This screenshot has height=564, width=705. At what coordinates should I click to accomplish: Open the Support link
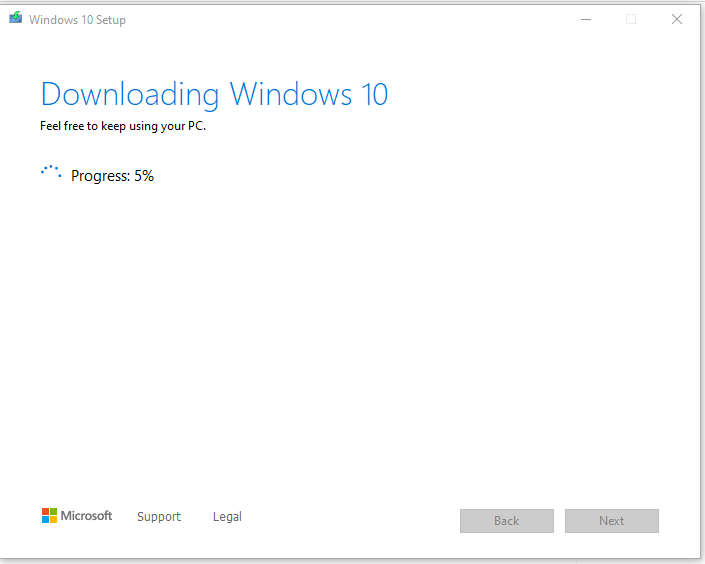click(159, 516)
